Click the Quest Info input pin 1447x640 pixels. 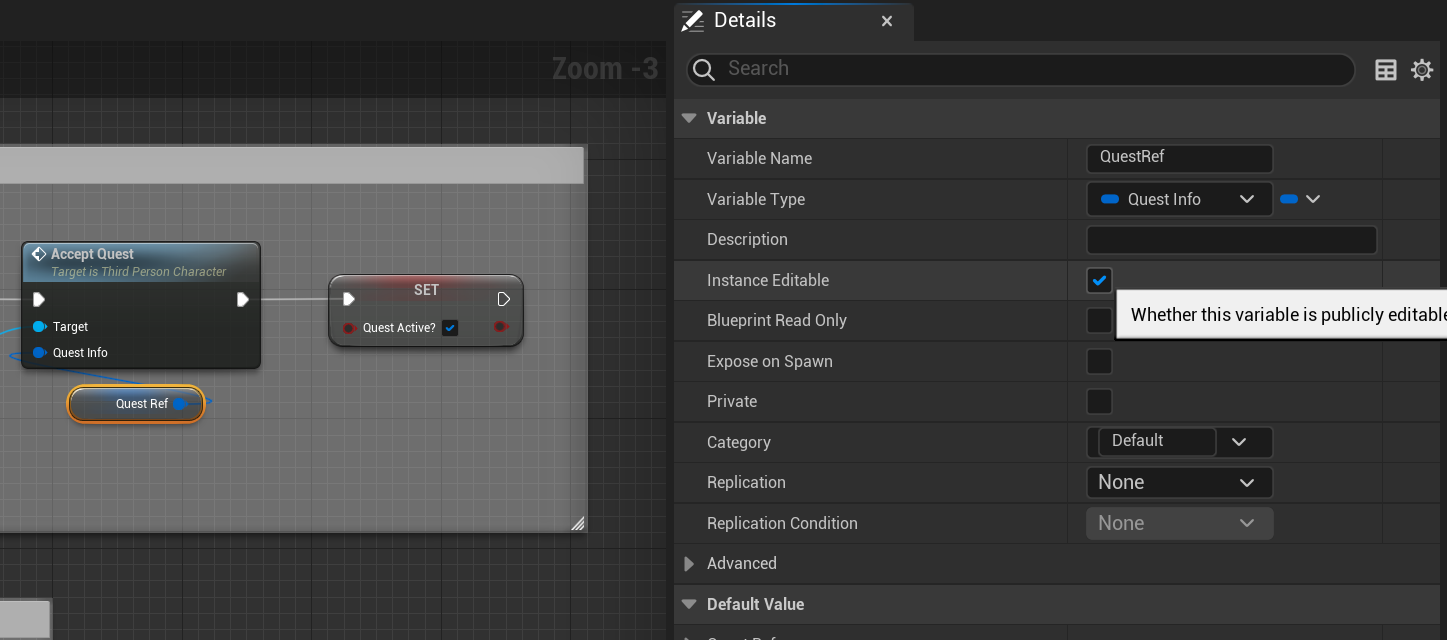[40, 353]
